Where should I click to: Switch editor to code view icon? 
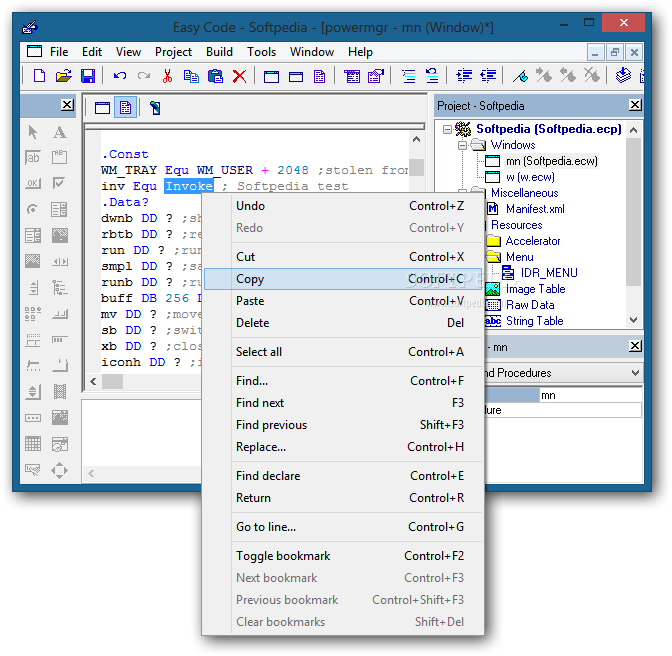point(126,108)
